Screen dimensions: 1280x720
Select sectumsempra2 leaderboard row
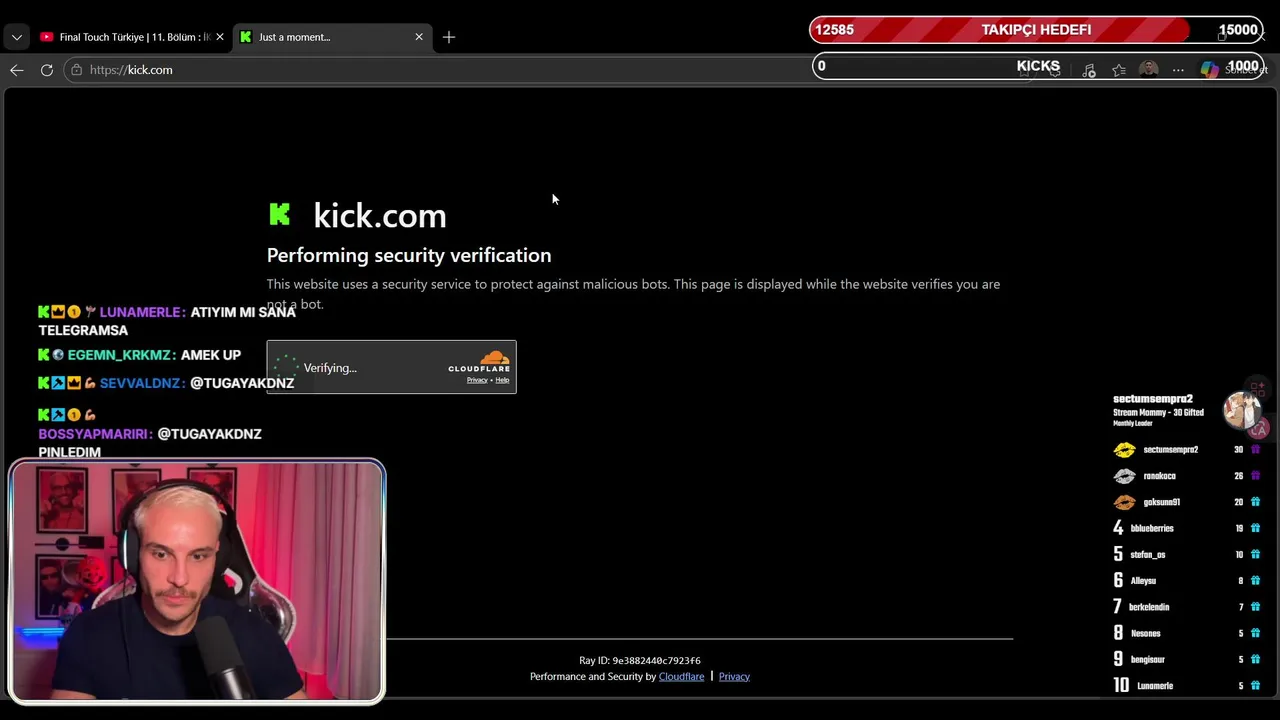point(1187,450)
